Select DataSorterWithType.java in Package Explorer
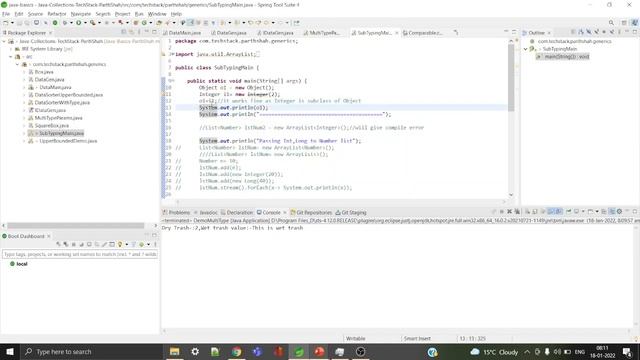Image resolution: width=640 pixels, height=360 pixels. coord(62,103)
